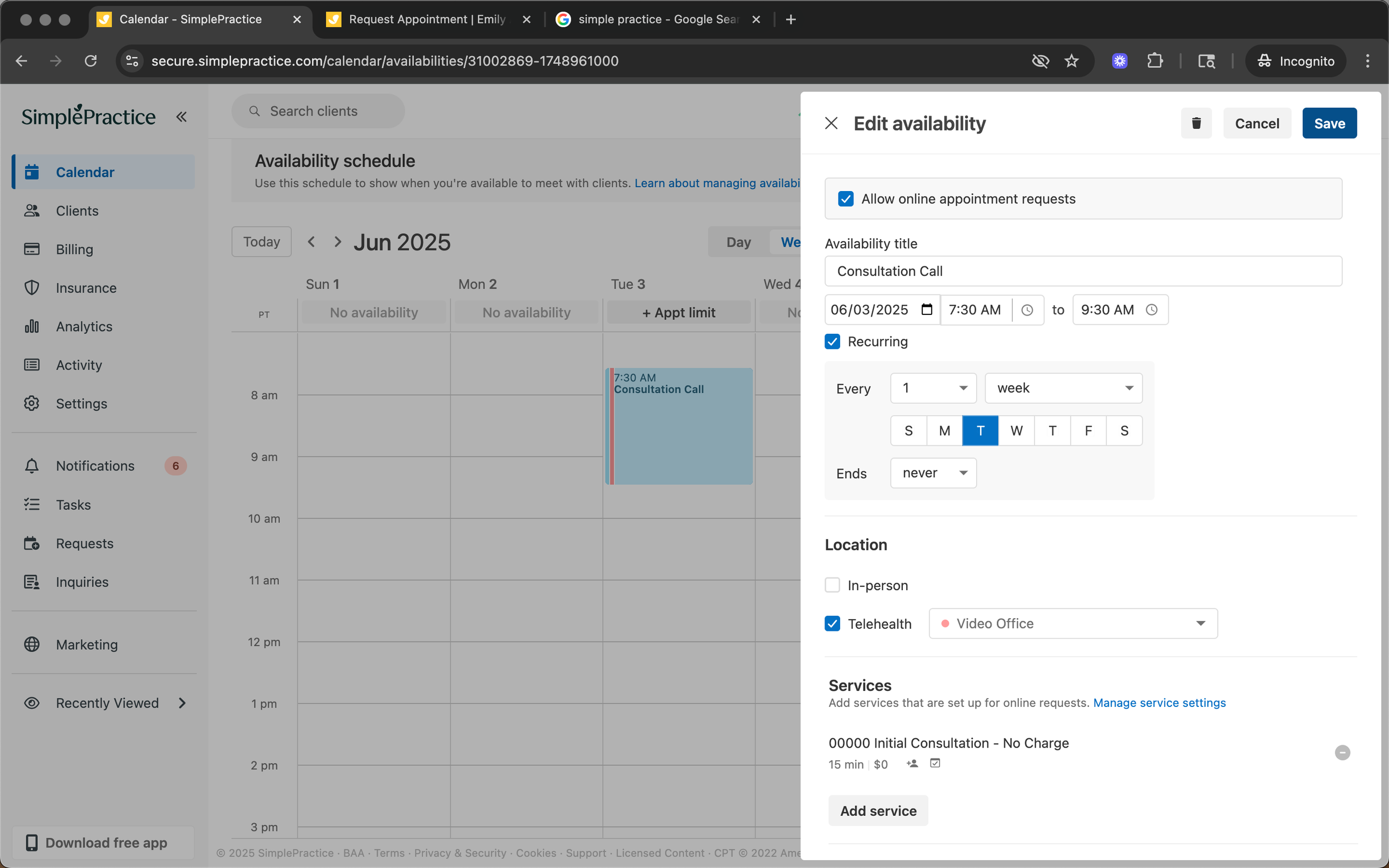1389x868 pixels.
Task: Select Wednesday in the recurring day picker
Action: pyautogui.click(x=1016, y=430)
